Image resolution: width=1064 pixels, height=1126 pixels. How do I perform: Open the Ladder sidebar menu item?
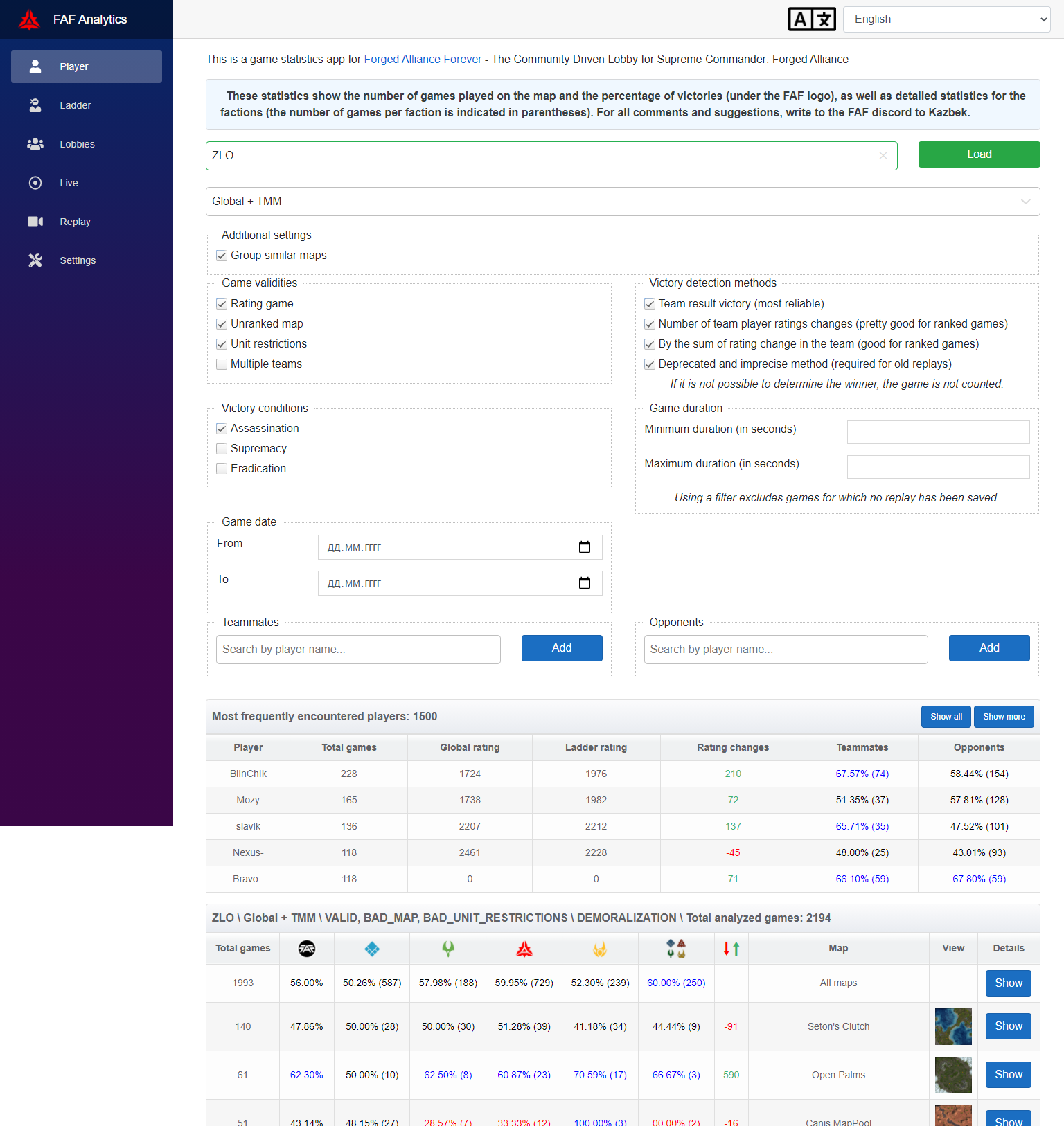(x=87, y=105)
